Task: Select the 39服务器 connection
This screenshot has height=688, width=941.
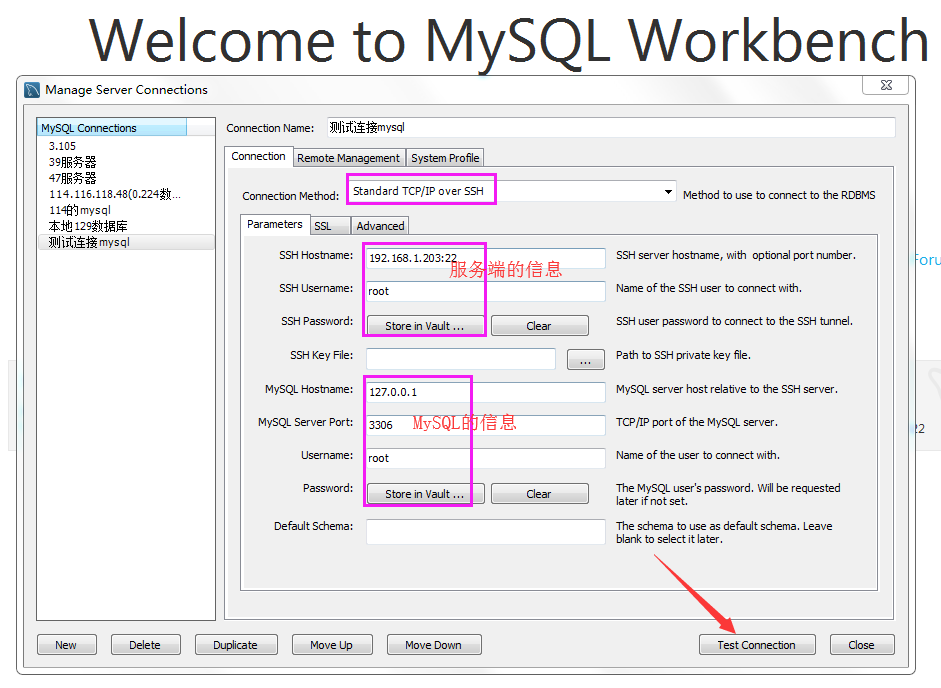Action: pyautogui.click(x=126, y=162)
